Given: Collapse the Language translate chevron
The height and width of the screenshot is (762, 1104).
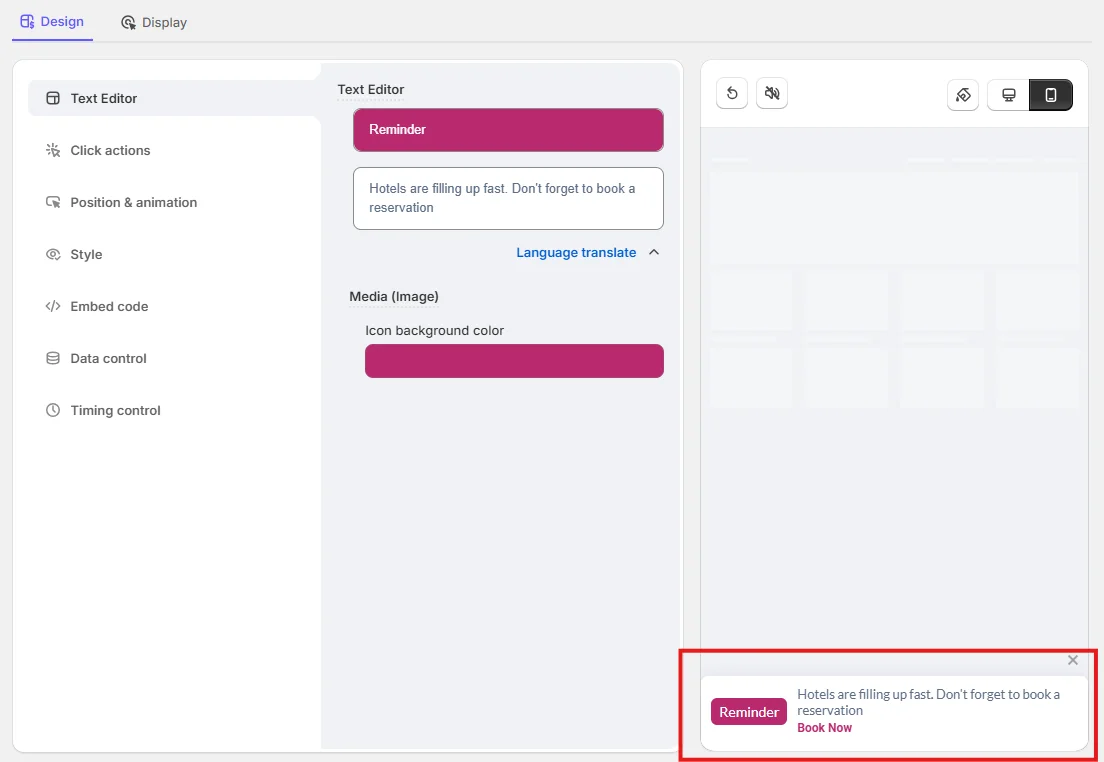Looking at the screenshot, I should [654, 252].
